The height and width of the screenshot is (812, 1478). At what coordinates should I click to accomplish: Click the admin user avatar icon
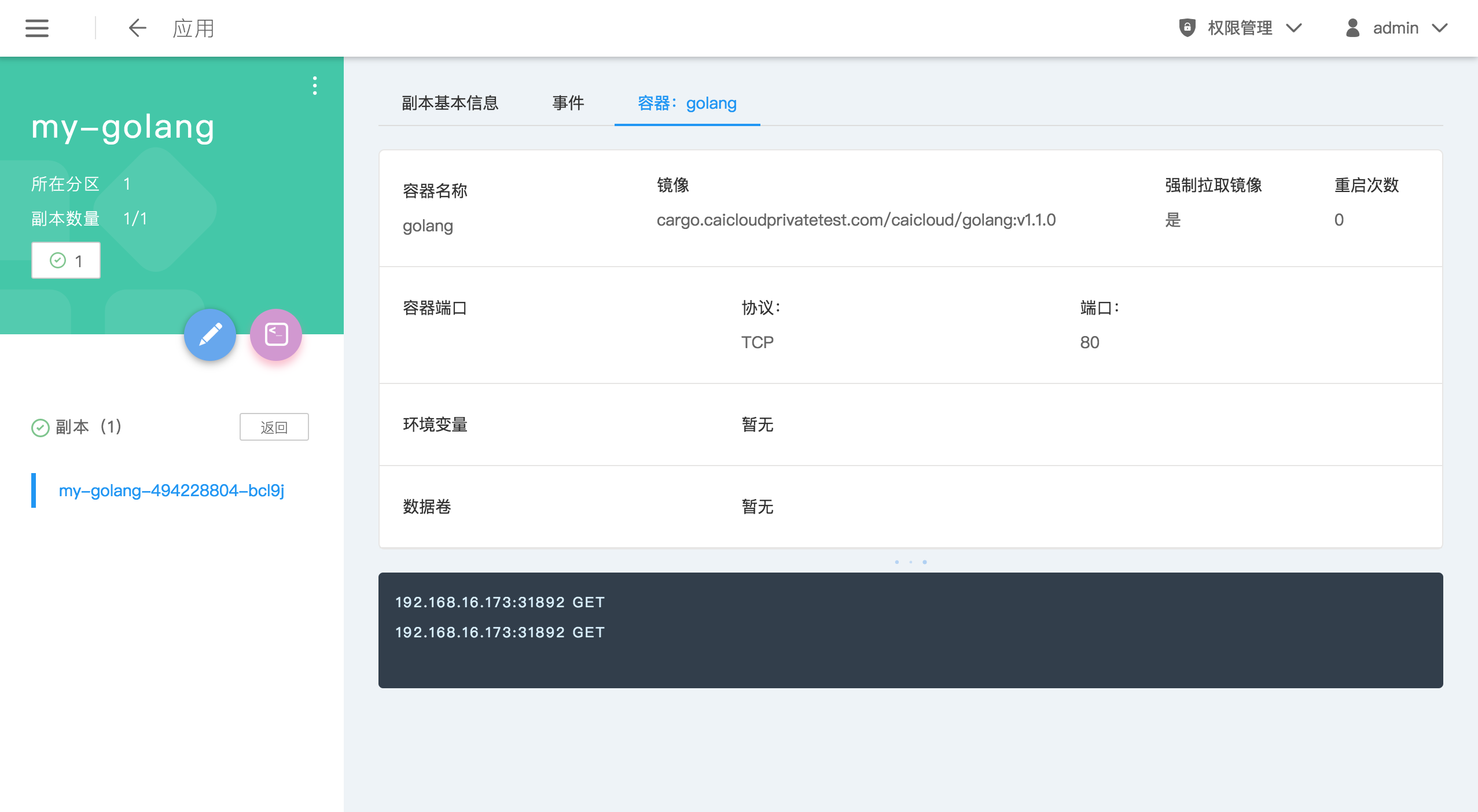[x=1352, y=28]
